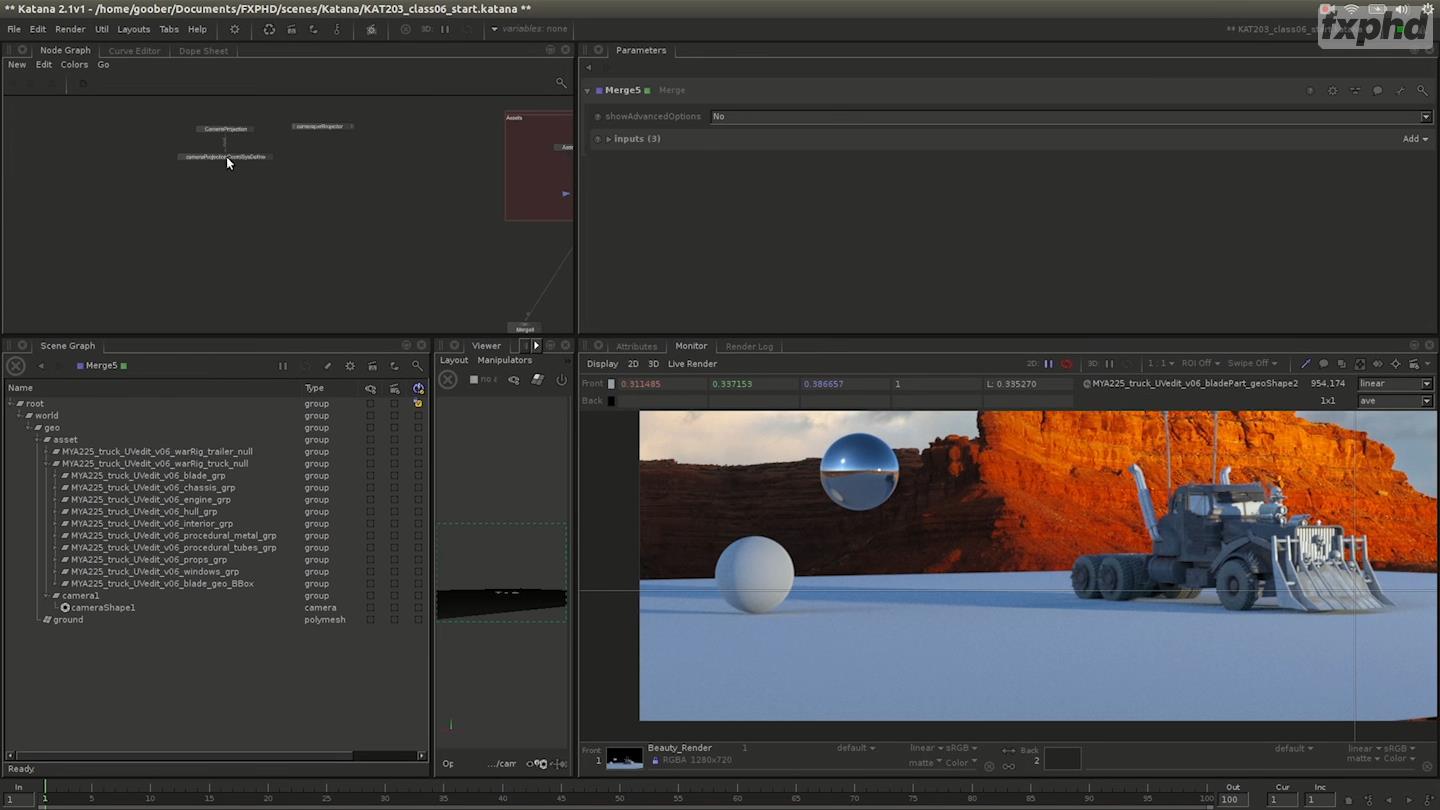Open the Swipe Off dropdown
This screenshot has height=810, width=1440.
1252,364
